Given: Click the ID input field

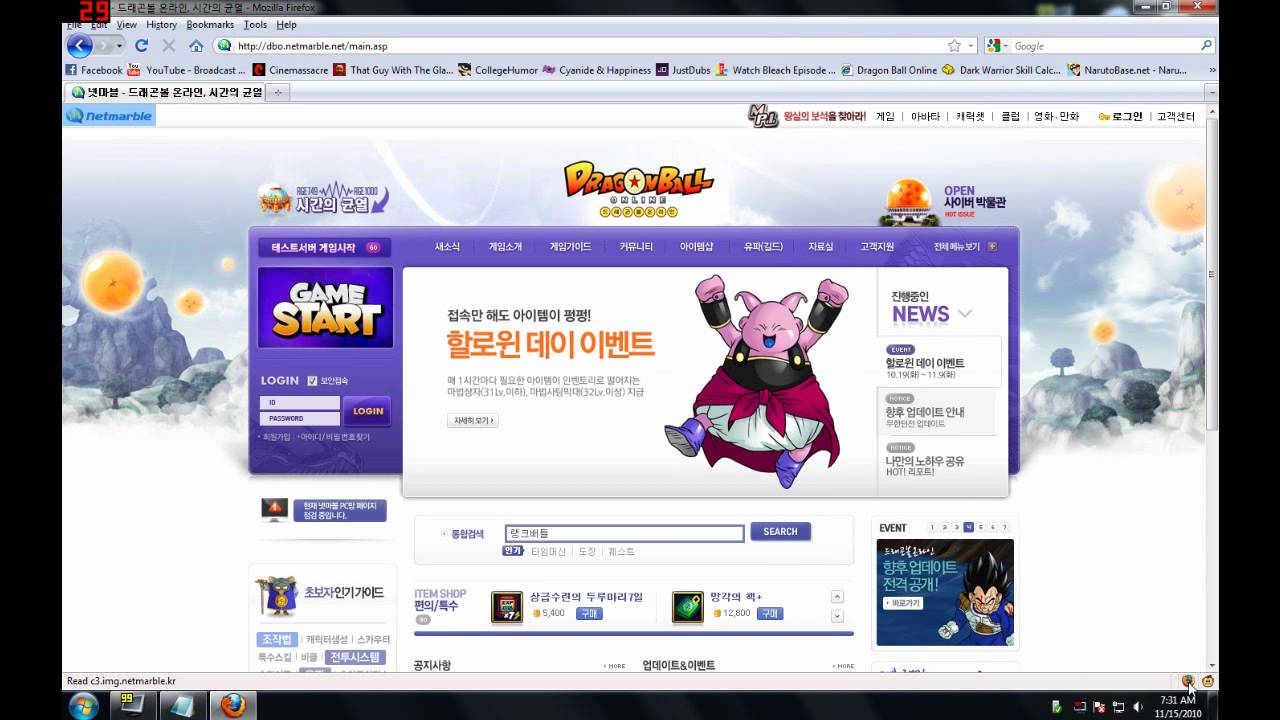Looking at the screenshot, I should tap(300, 403).
